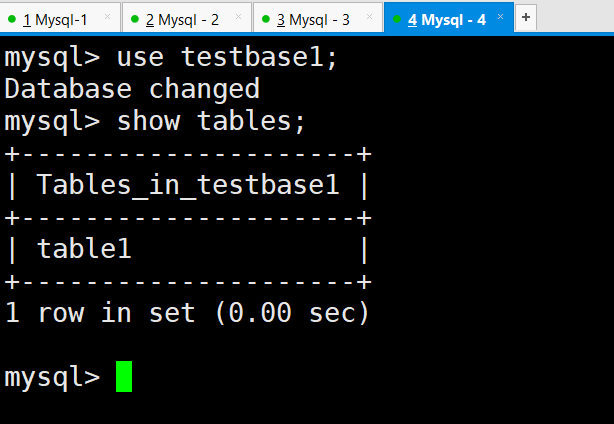This screenshot has width=614, height=424.
Task: Add a new session tab with plus
Action: coord(526,17)
